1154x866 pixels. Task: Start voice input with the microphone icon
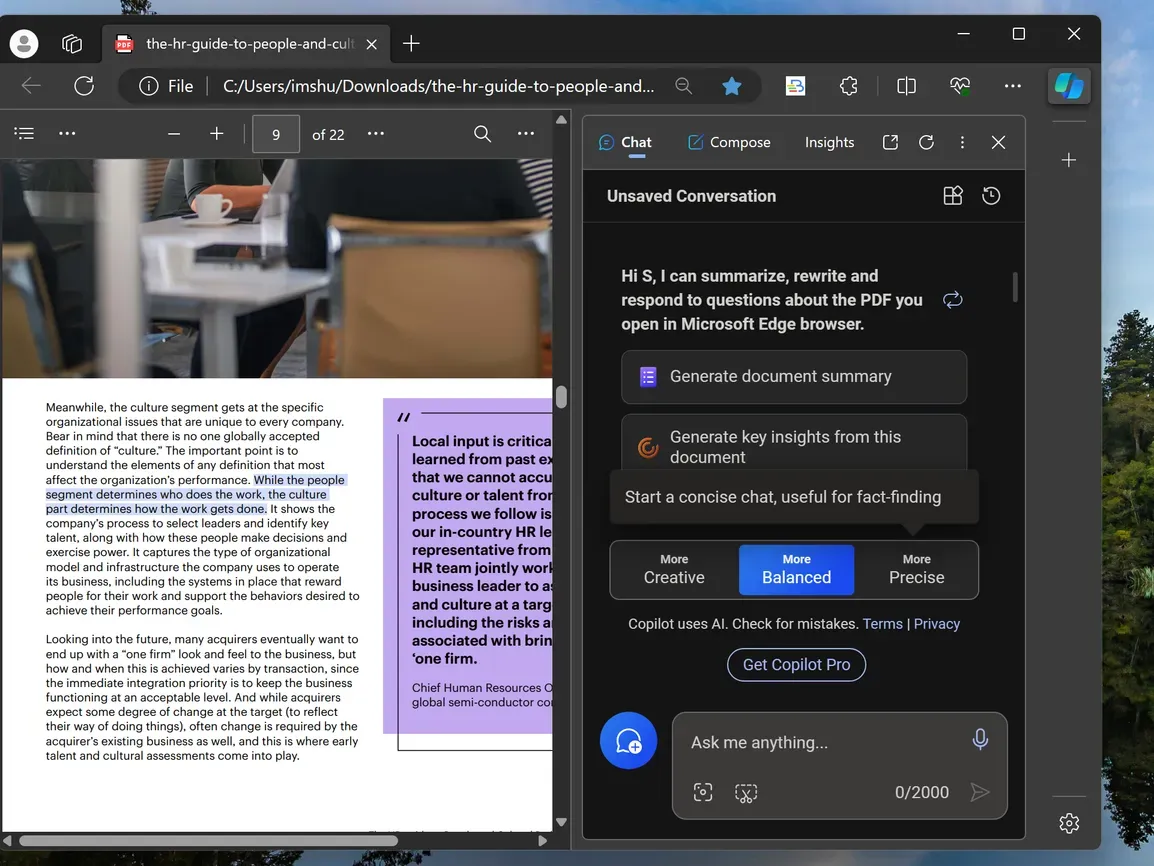pos(980,739)
